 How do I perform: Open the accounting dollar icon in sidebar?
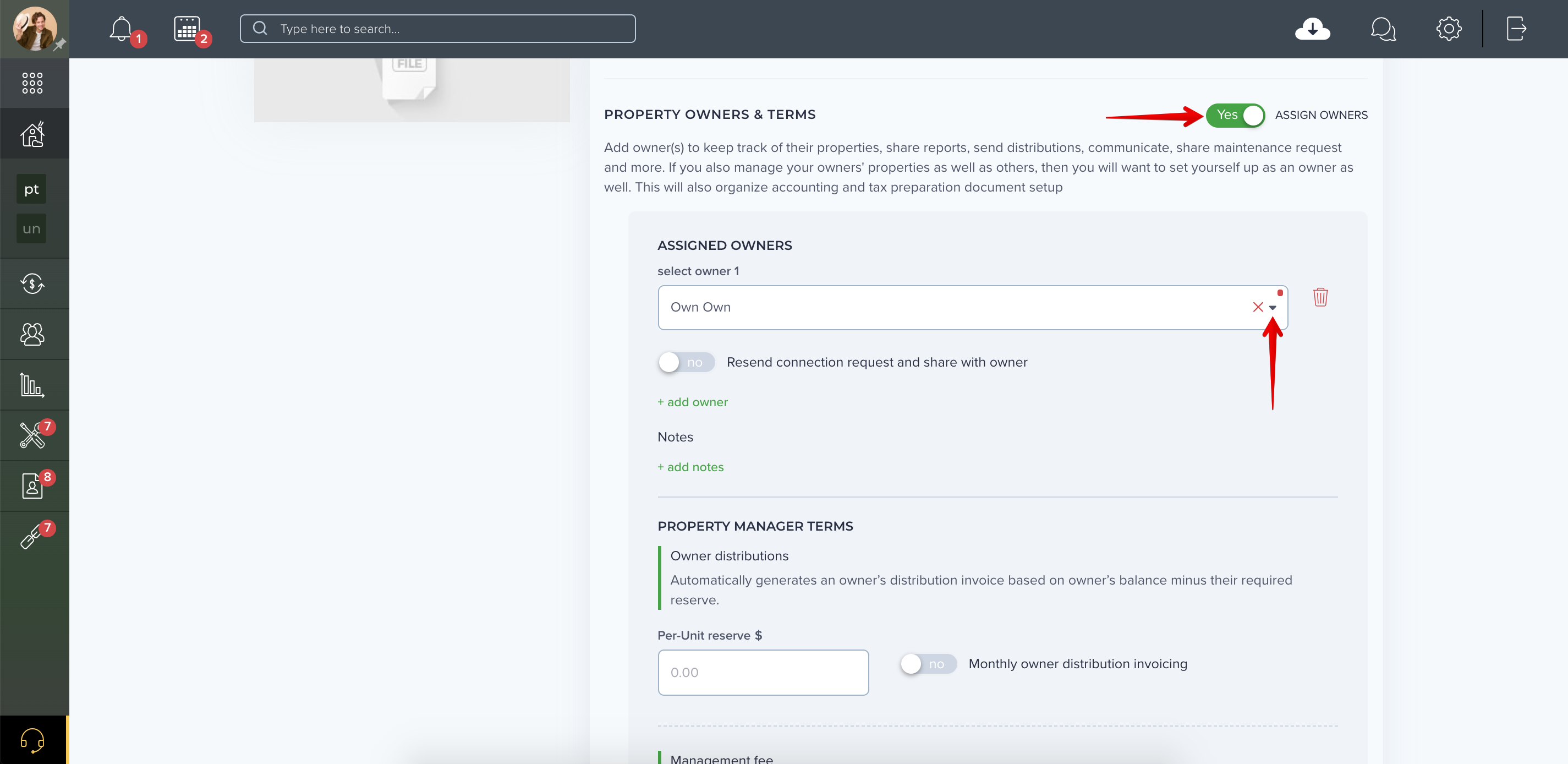click(x=32, y=283)
